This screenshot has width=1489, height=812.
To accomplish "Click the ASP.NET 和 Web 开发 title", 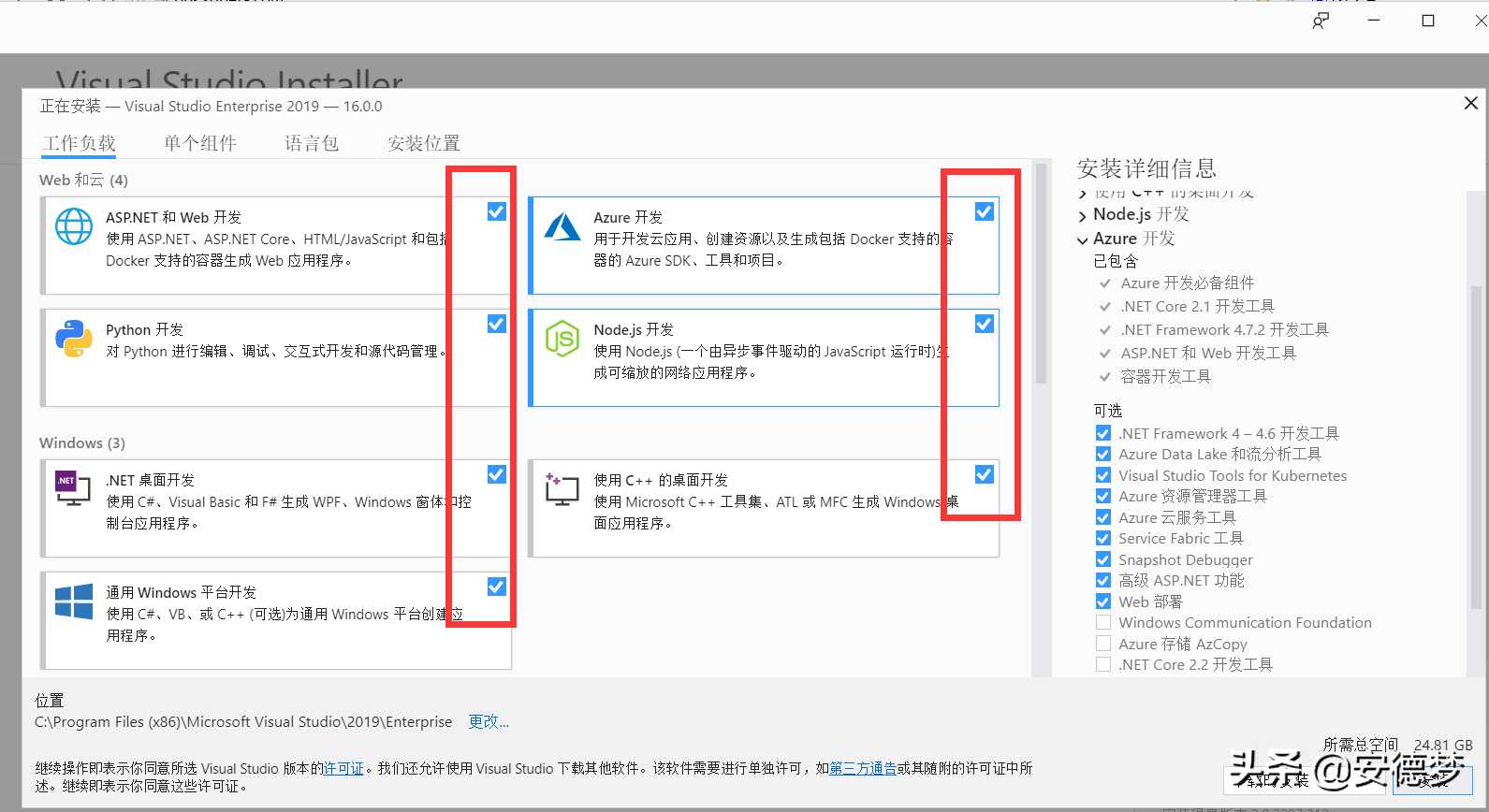I will pyautogui.click(x=174, y=217).
